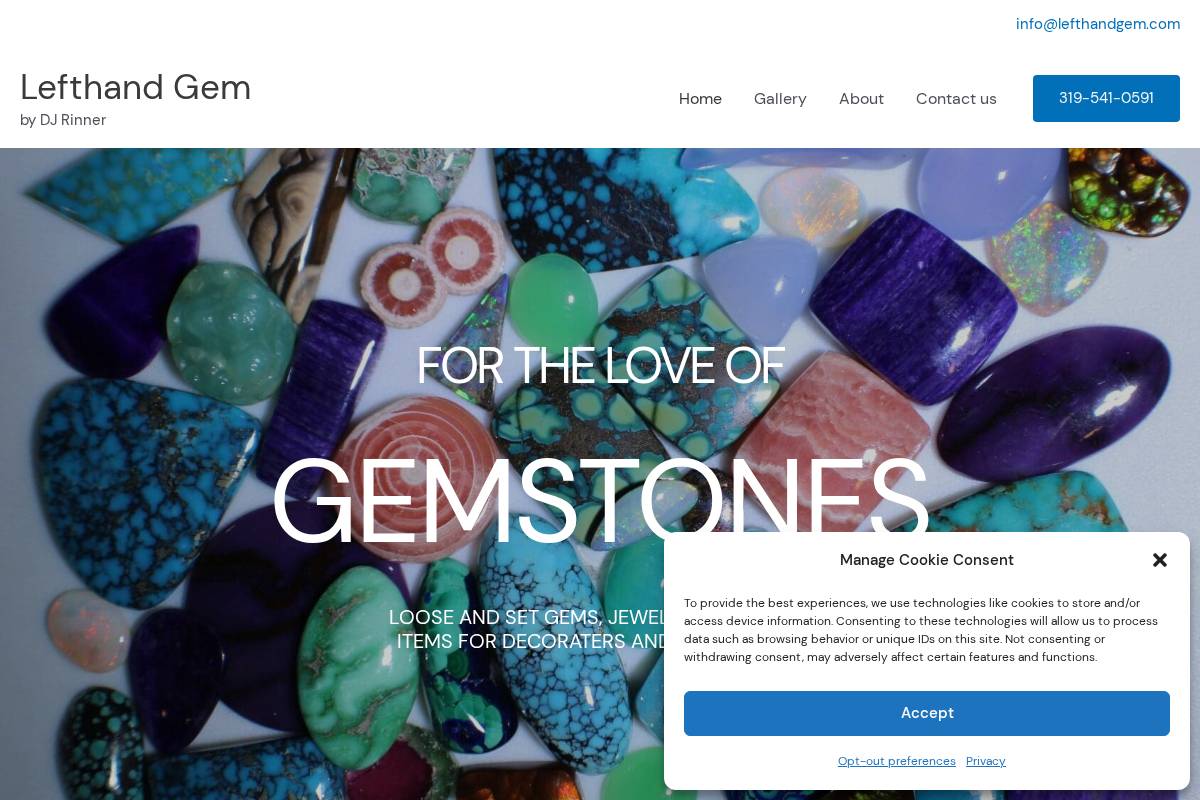Click the FOR THE LOVE OF heading
The width and height of the screenshot is (1200, 800).
(x=600, y=366)
